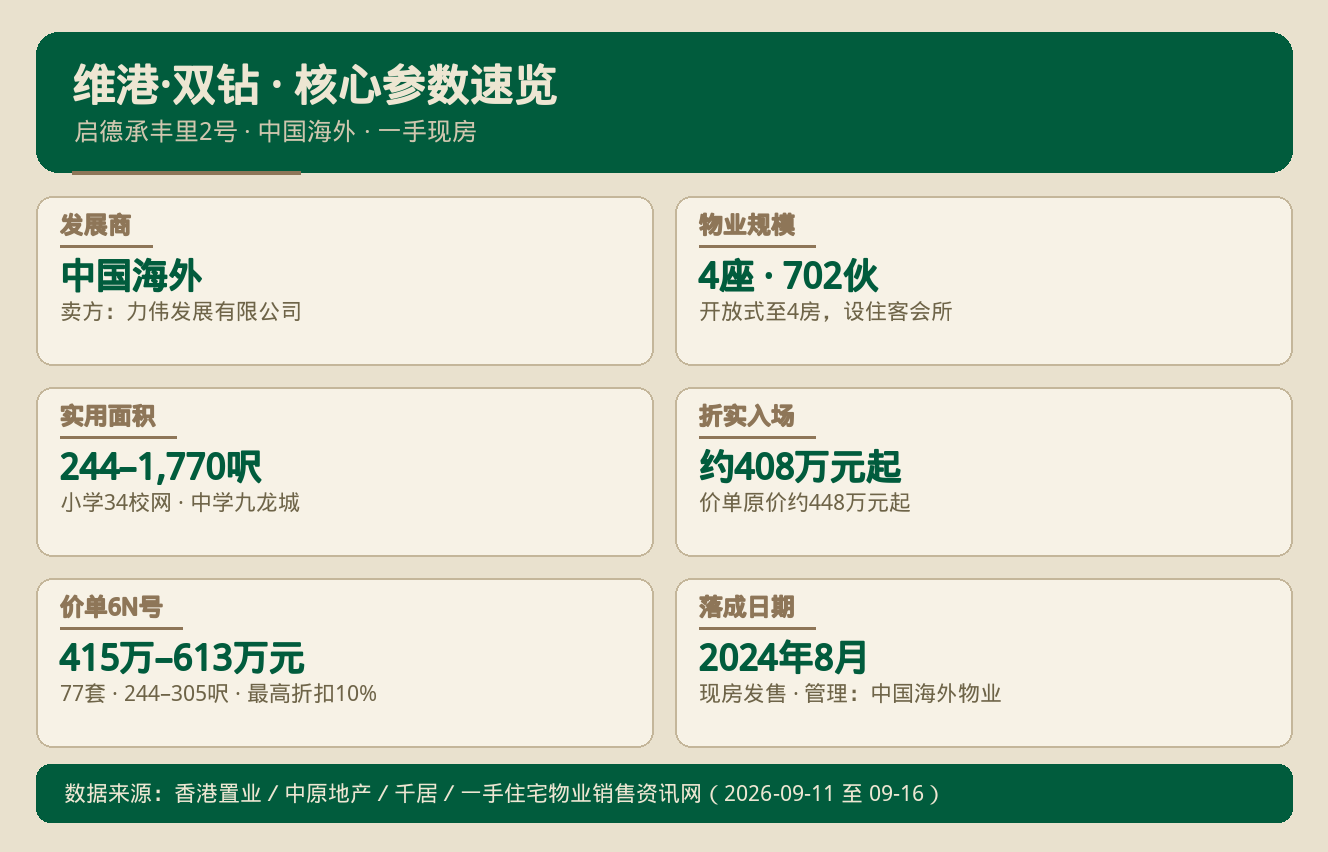Click 小学34校网 · 中学九龙城 text
1328x852 pixels.
pos(180,503)
